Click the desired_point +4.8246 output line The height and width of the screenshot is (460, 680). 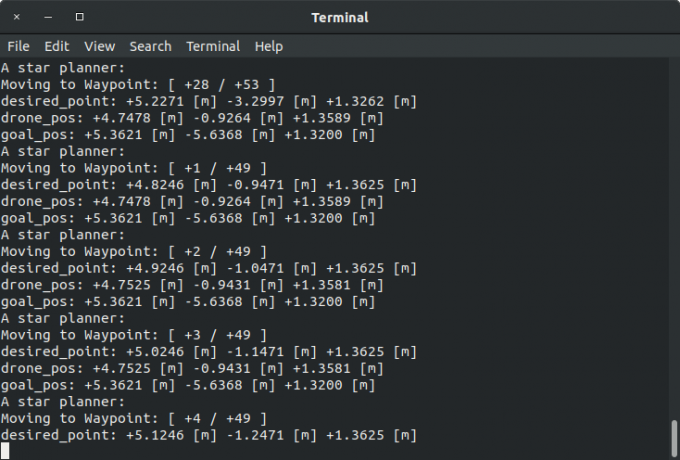208,185
